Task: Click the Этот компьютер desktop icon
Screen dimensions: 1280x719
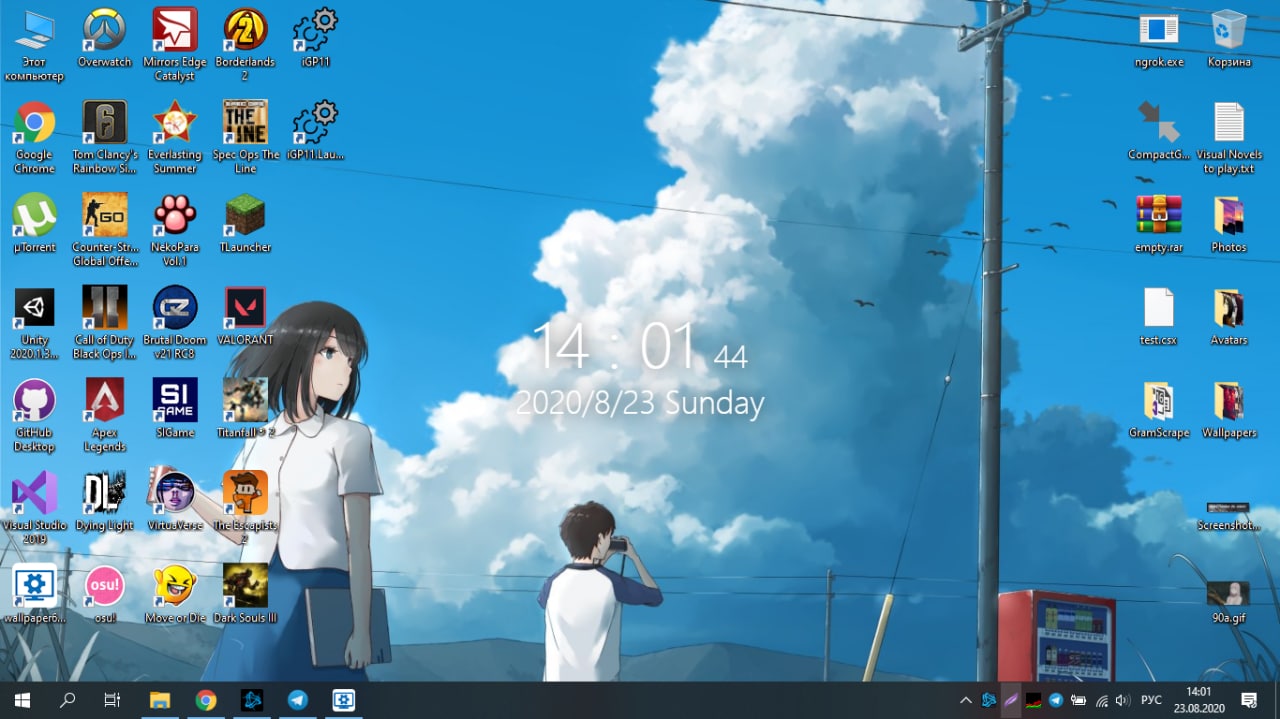Action: coord(34,45)
